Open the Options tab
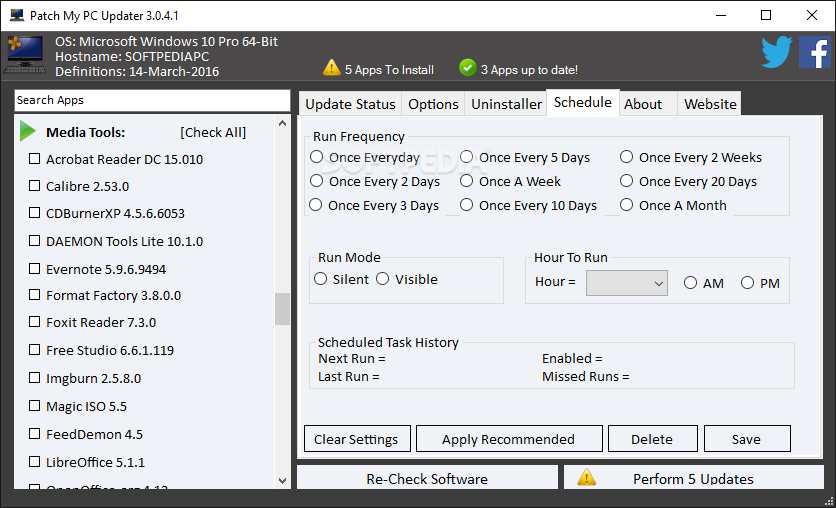This screenshot has width=836, height=508. pos(433,104)
